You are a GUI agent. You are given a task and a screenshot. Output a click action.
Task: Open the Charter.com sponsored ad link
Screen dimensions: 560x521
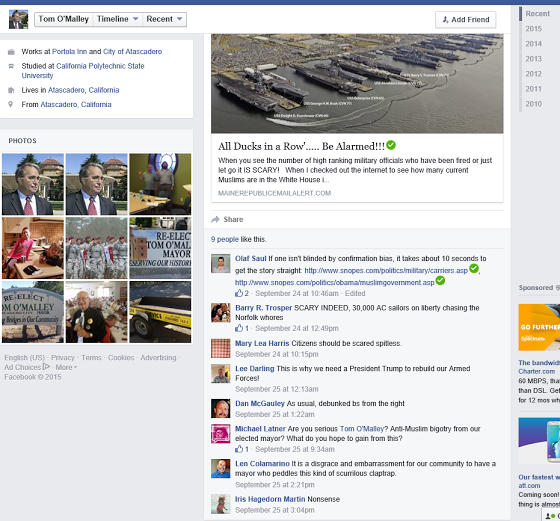(x=537, y=371)
